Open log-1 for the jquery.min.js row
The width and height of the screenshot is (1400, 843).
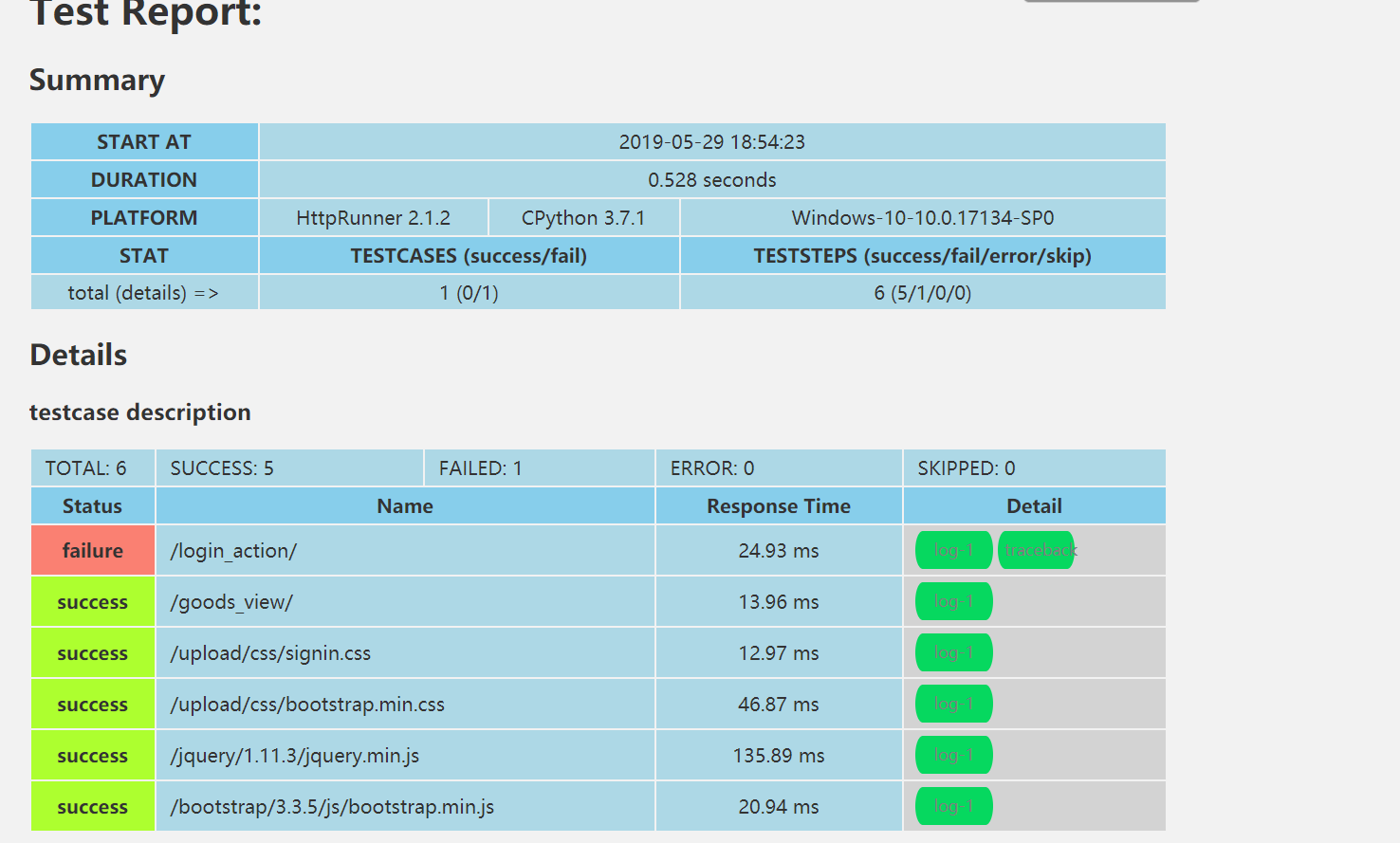point(953,755)
